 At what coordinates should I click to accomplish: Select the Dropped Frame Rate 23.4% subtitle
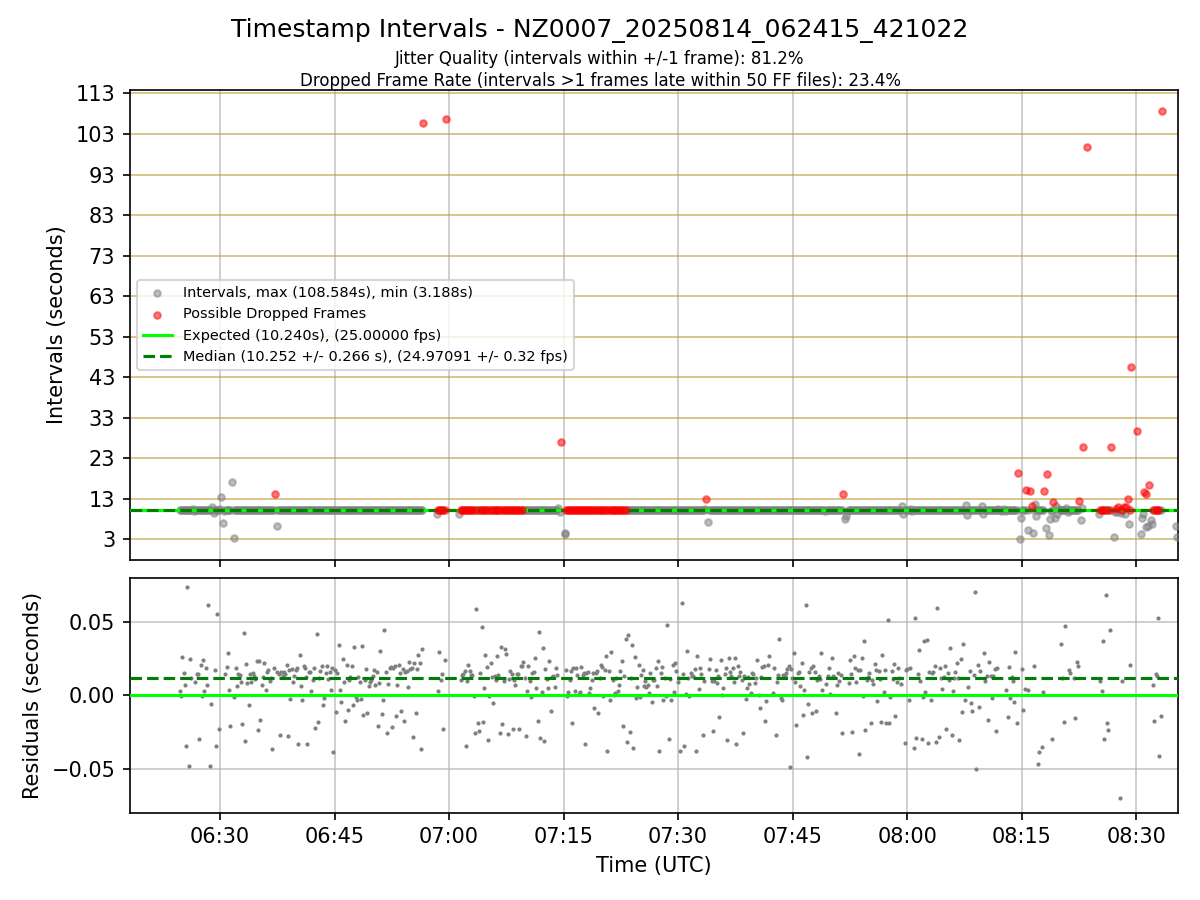click(x=600, y=80)
